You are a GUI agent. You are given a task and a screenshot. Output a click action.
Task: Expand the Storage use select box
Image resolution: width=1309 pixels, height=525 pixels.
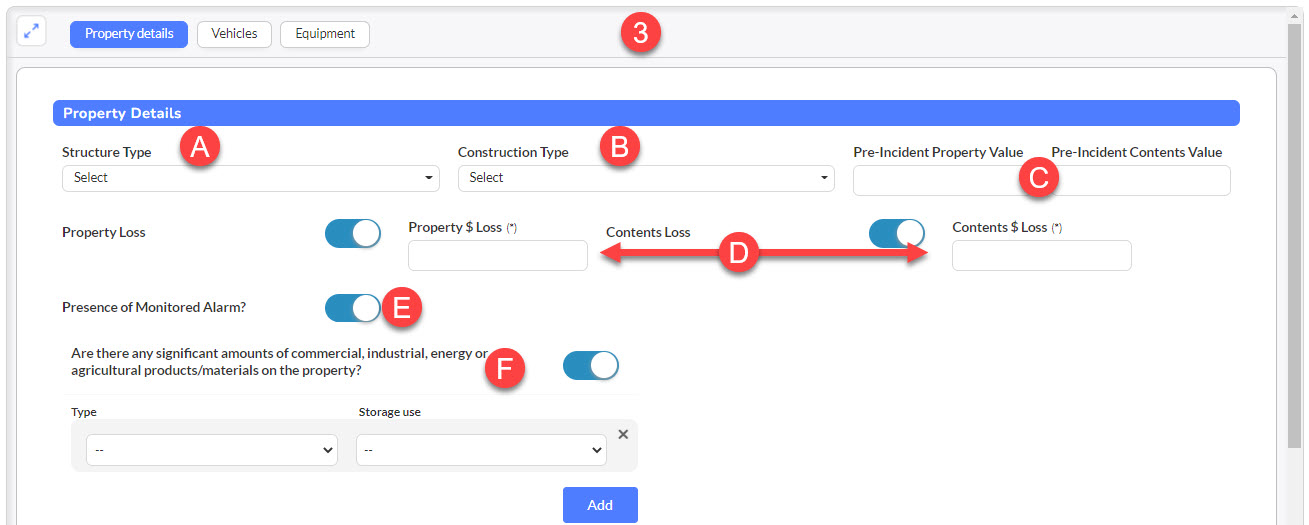[x=481, y=450]
